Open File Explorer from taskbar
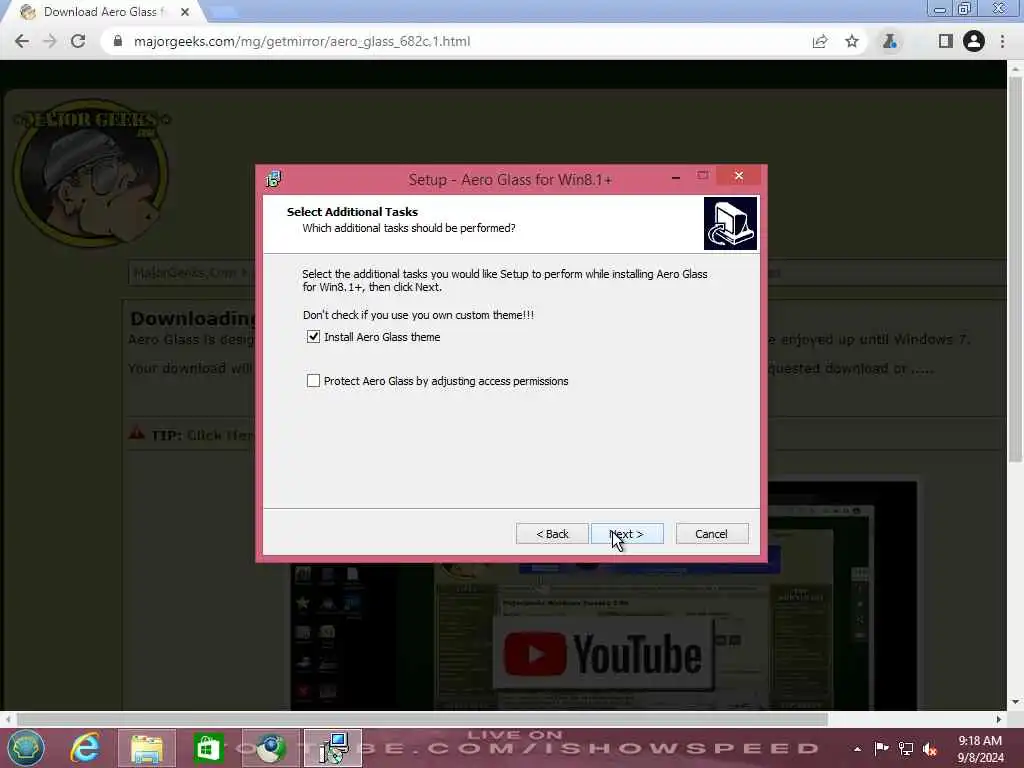The image size is (1024, 768). click(x=147, y=748)
